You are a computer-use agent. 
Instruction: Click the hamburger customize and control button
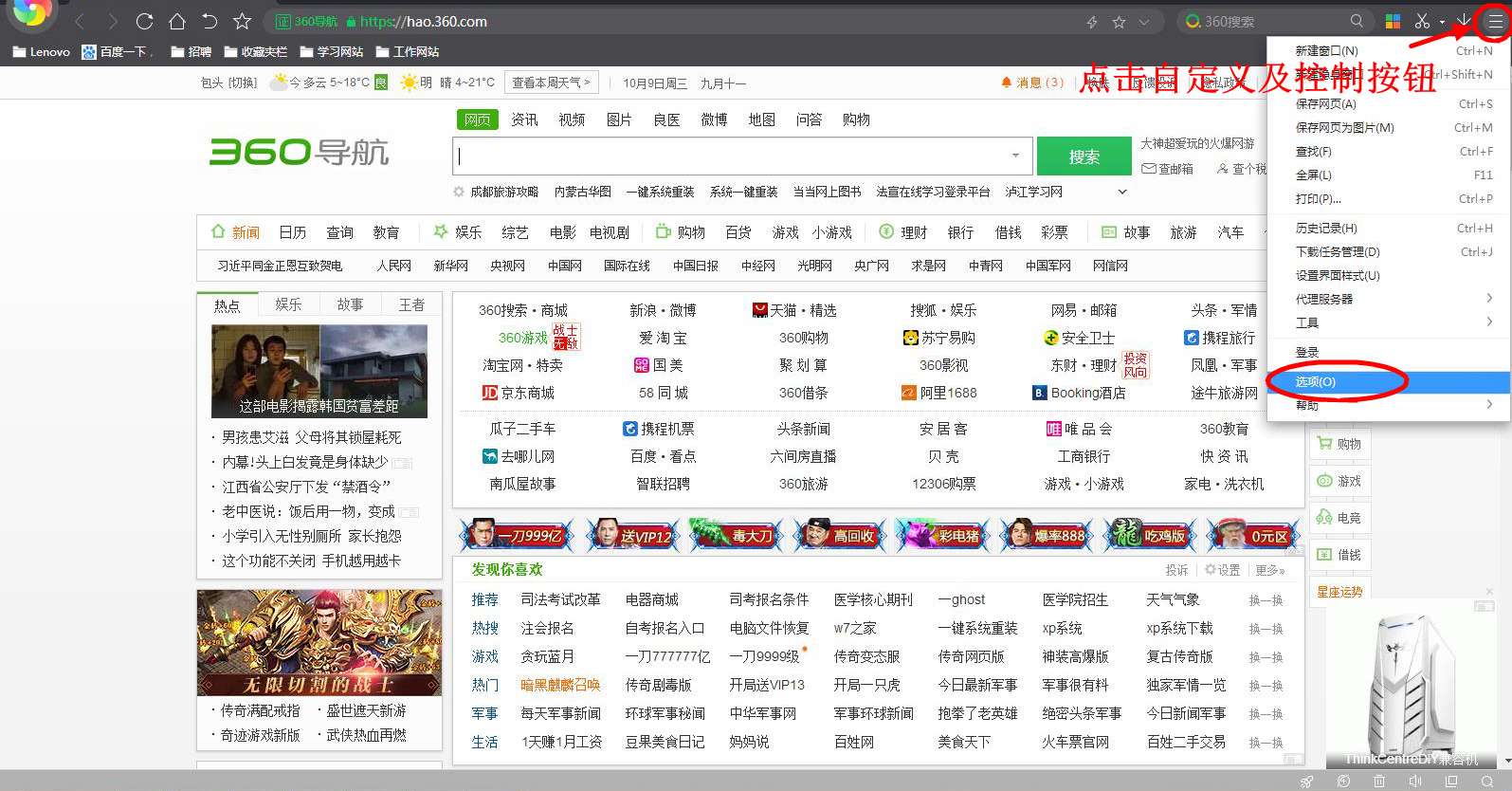click(x=1495, y=21)
